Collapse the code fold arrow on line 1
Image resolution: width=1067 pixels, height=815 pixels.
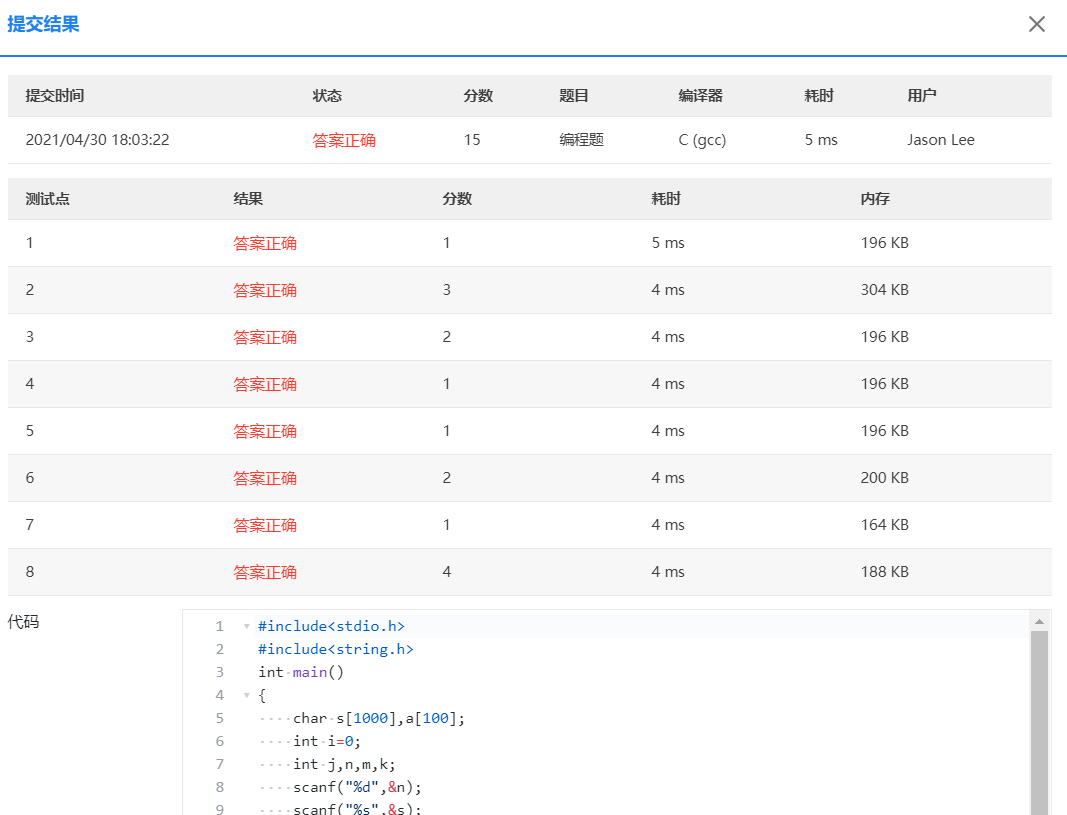click(x=247, y=627)
